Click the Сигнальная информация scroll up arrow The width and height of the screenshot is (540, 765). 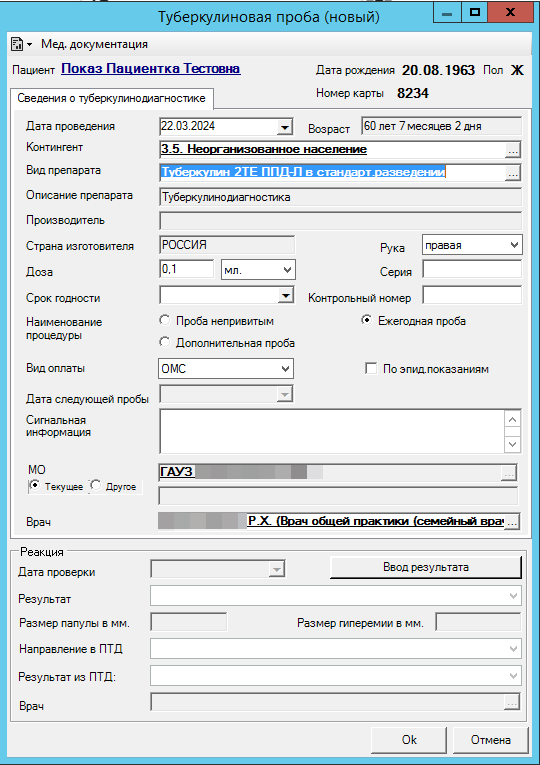[513, 419]
